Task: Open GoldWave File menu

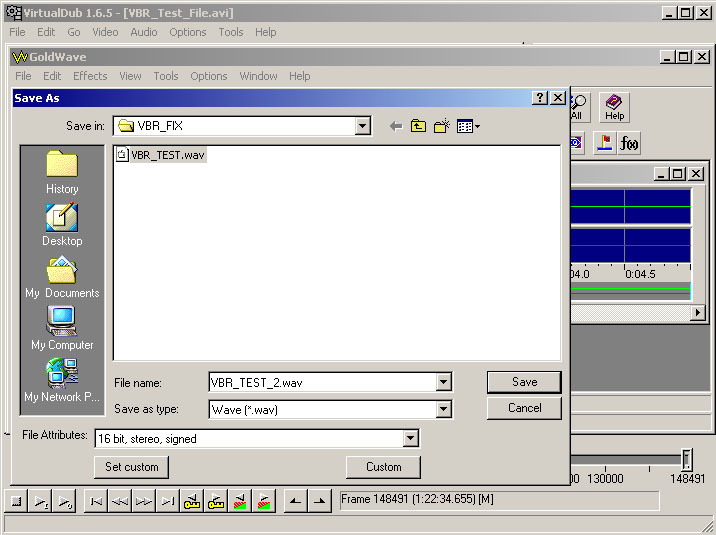Action: point(23,76)
